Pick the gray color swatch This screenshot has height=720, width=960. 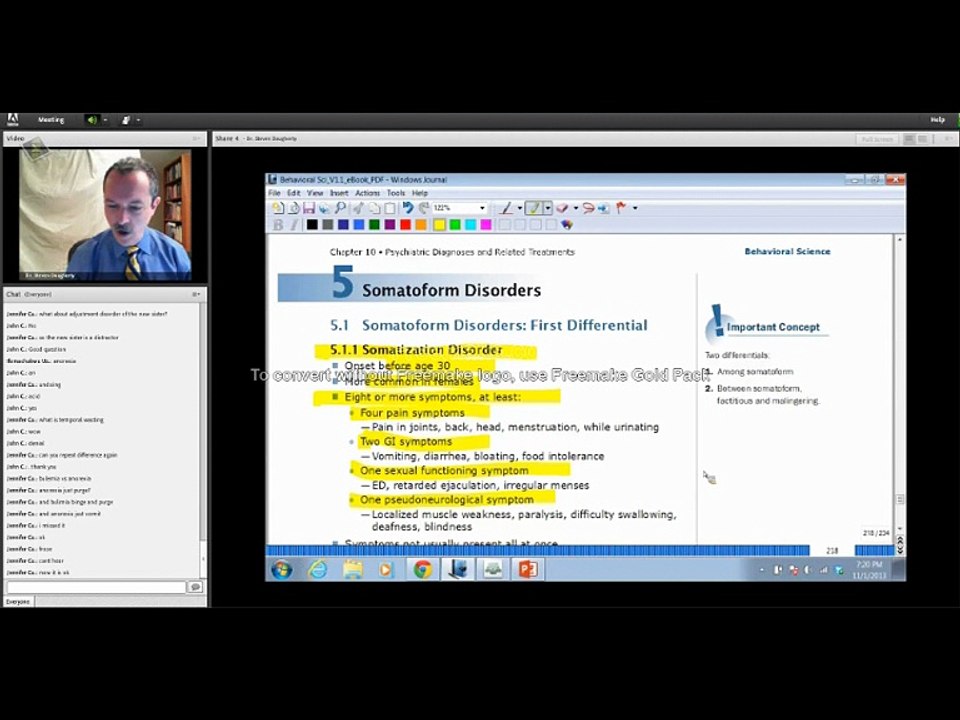(328, 225)
